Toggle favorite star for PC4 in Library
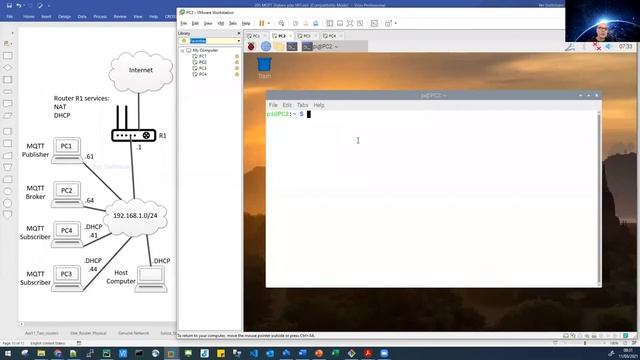640x360 pixels. click(237, 74)
